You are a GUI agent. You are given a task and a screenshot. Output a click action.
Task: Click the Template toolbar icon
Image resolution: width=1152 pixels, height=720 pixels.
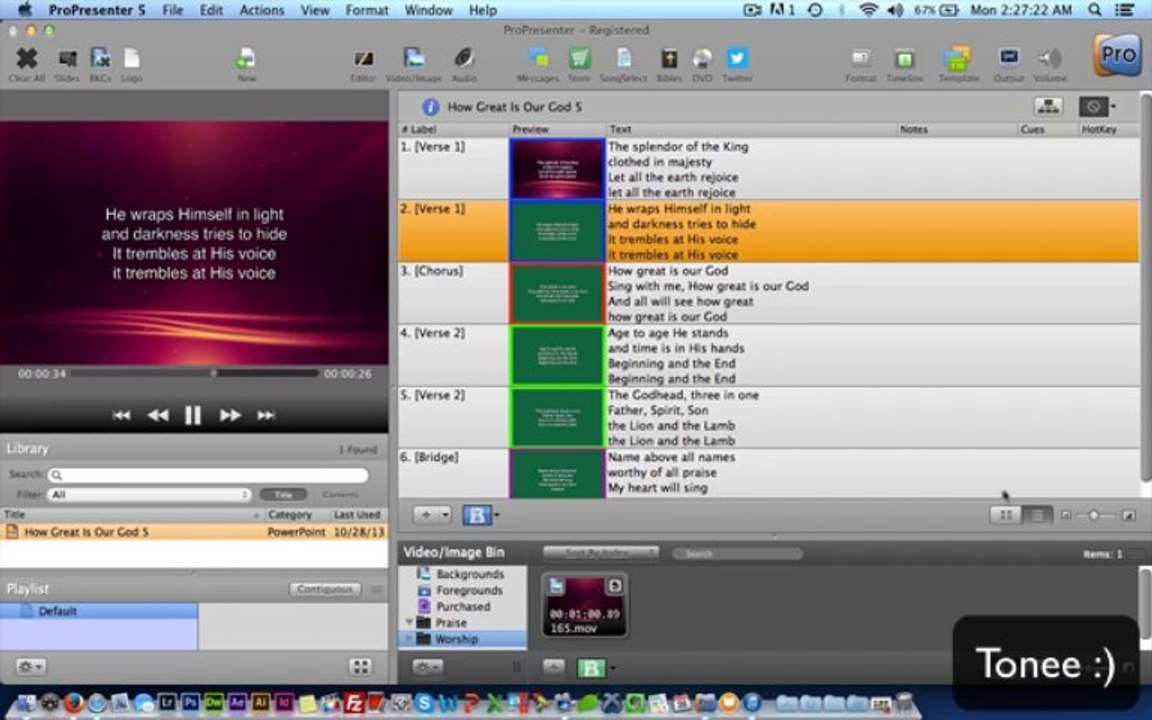(958, 64)
